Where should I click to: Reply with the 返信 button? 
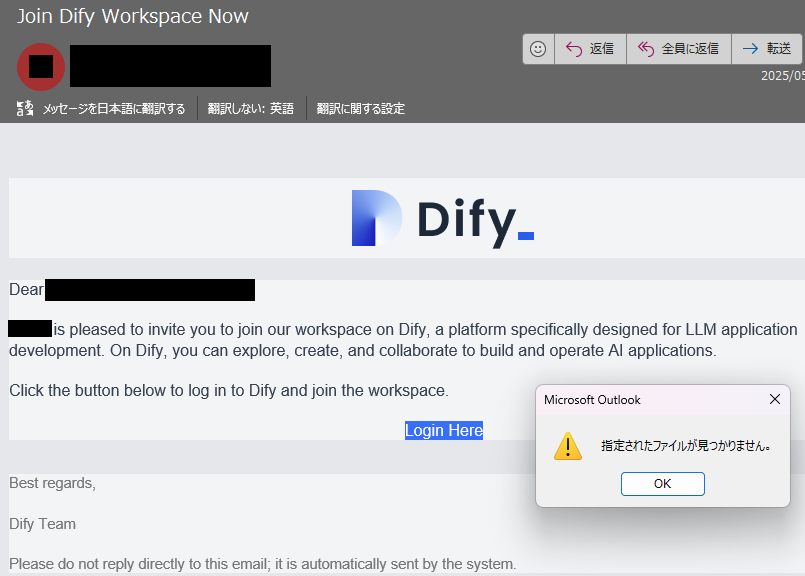[590, 49]
